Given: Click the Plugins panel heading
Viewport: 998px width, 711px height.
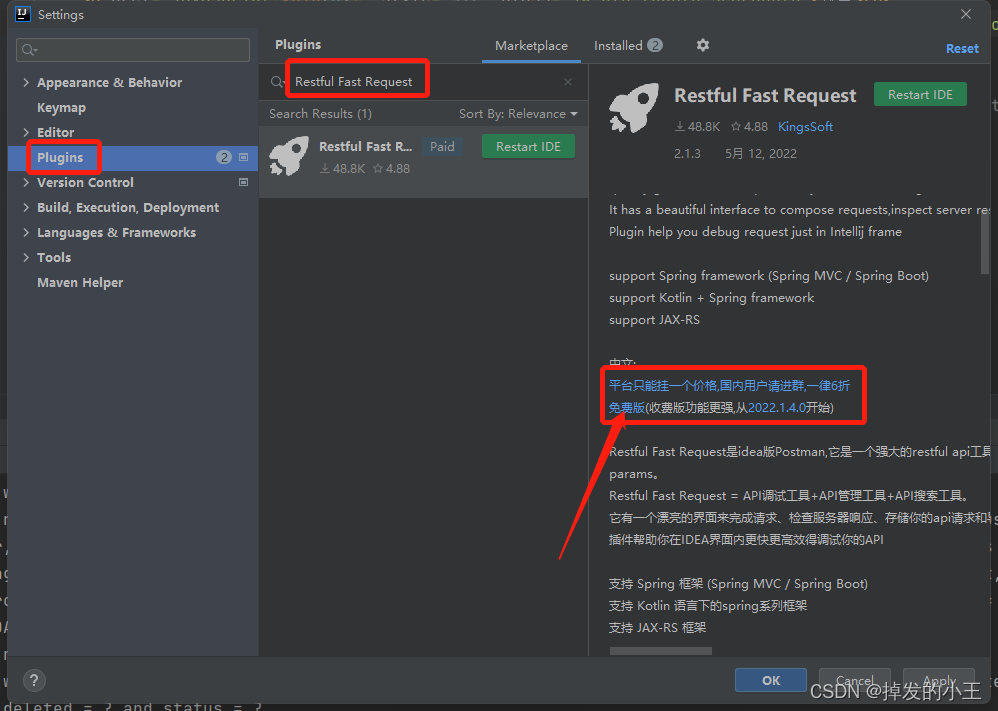Looking at the screenshot, I should pos(298,45).
